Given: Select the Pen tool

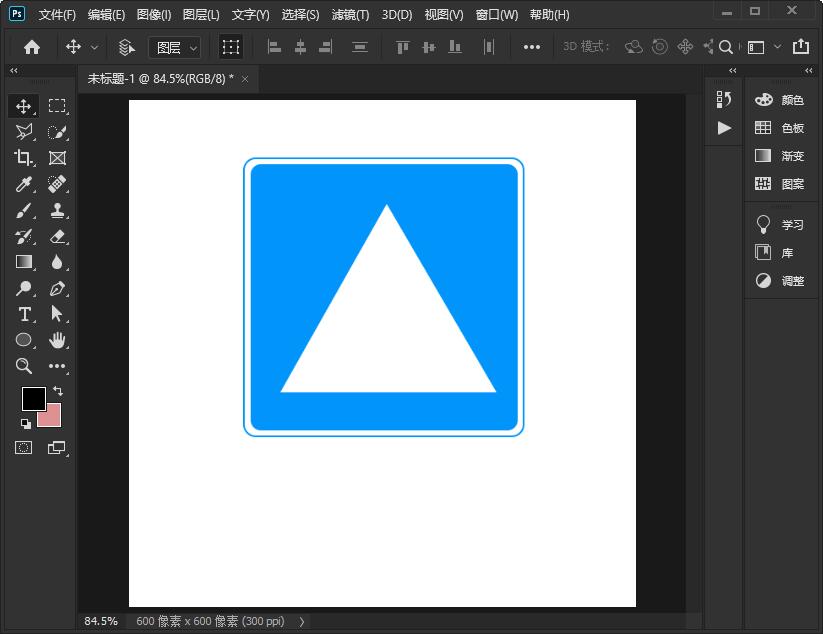Looking at the screenshot, I should coord(57,289).
